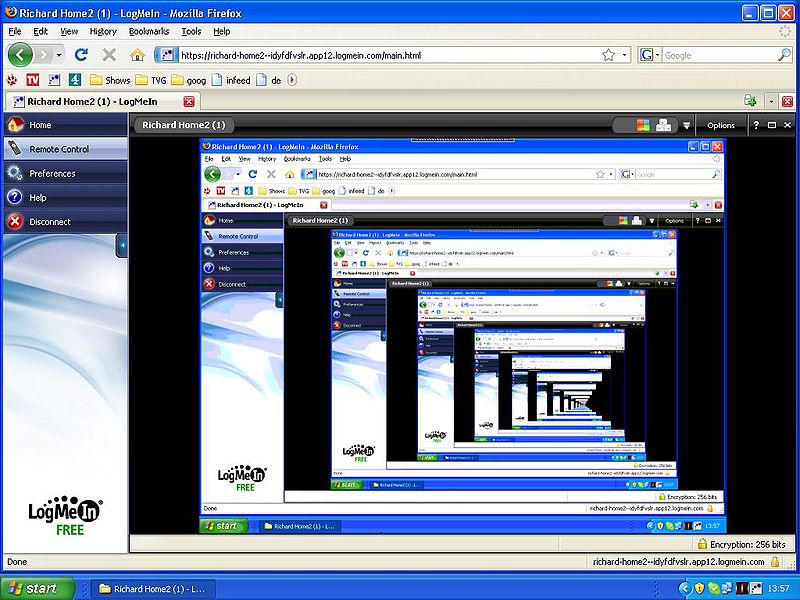
Task: Click Disconnect in the outer LogMeIn sidebar
Action: click(x=65, y=221)
